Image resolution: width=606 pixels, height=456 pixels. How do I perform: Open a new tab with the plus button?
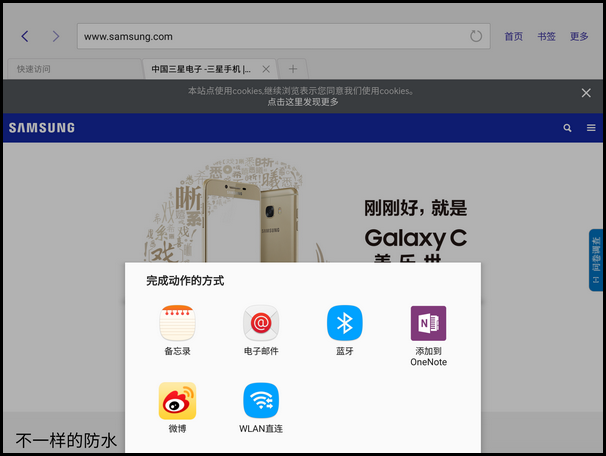[293, 69]
